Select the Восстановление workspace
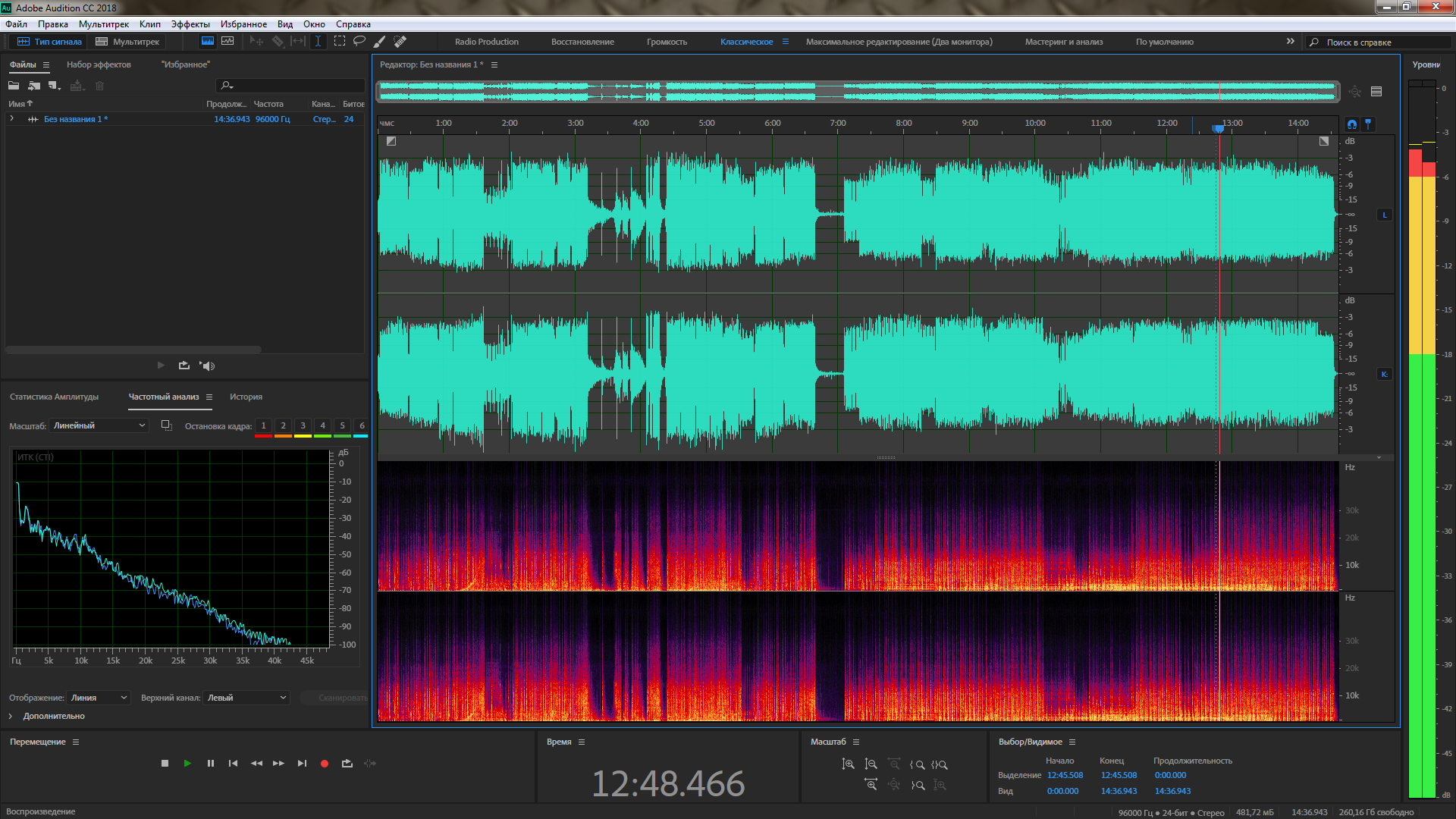Screen dimensions: 1456x819 (x=582, y=42)
